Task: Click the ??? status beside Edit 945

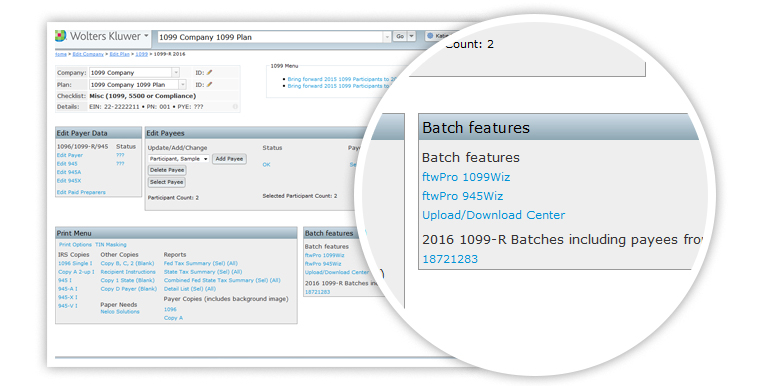Action: point(120,164)
